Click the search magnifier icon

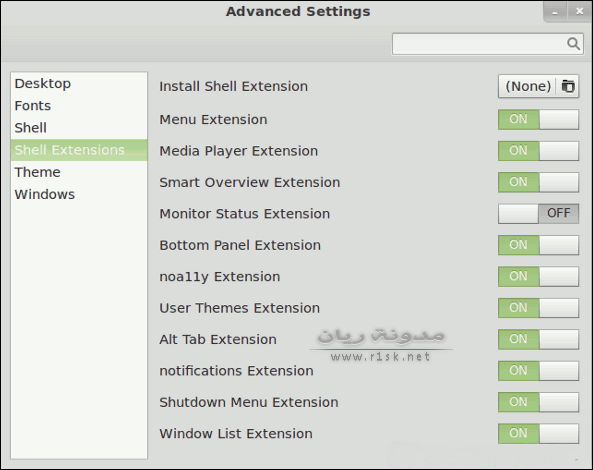pyautogui.click(x=573, y=44)
